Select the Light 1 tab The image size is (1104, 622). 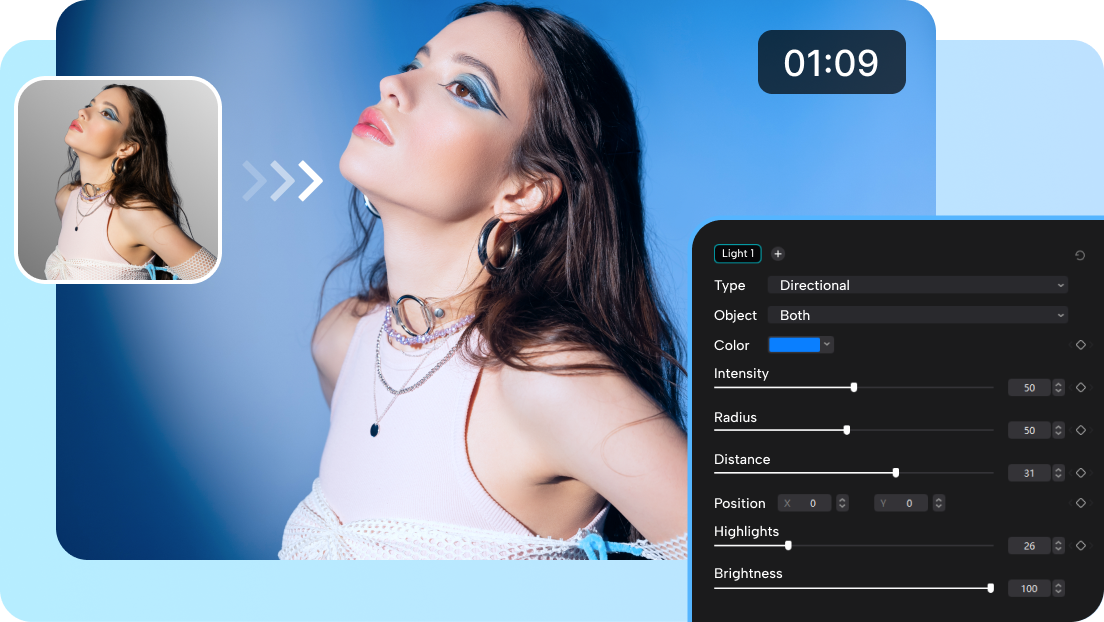coord(737,254)
